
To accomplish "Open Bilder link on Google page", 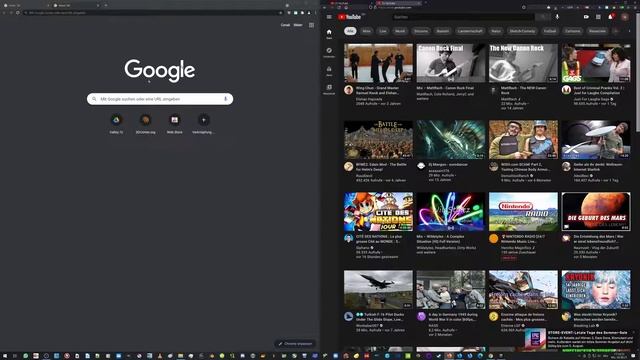I will click(x=298, y=25).
